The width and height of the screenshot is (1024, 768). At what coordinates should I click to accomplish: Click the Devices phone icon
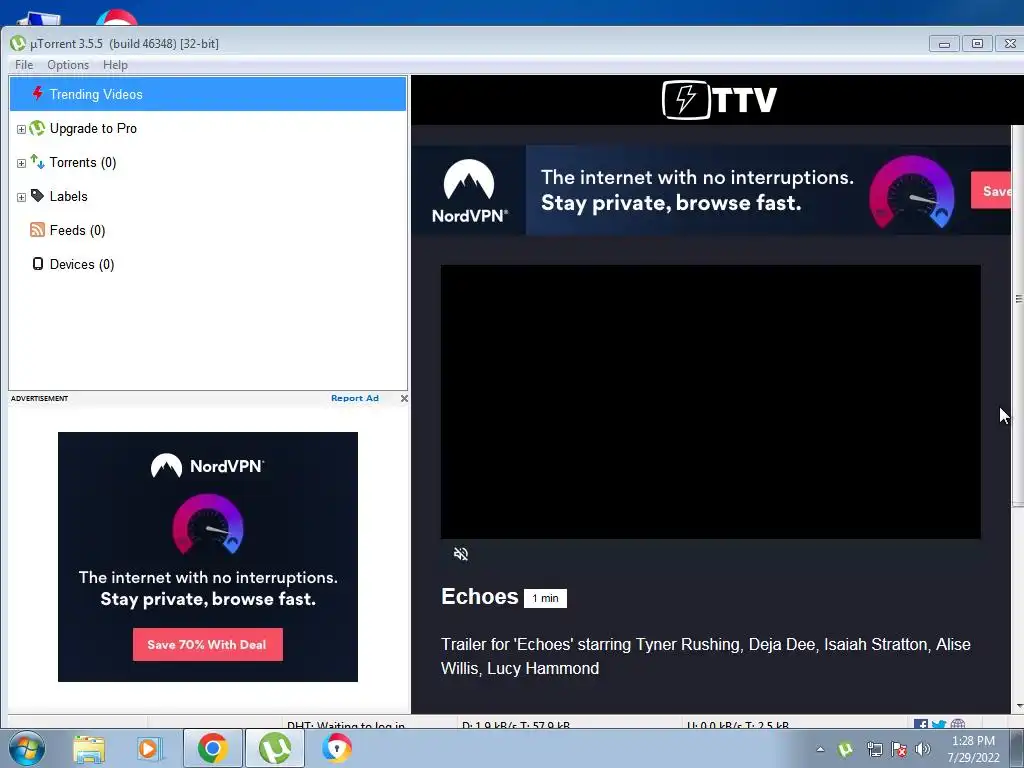click(38, 264)
